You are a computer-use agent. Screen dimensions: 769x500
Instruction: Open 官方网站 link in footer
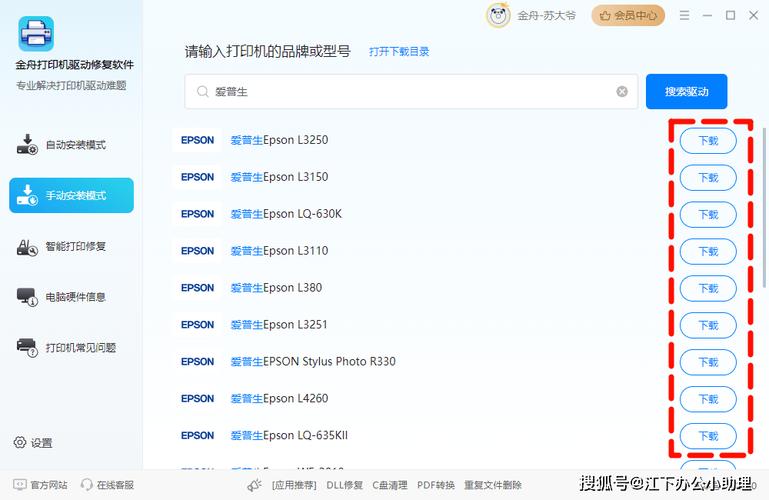pyautogui.click(x=40, y=485)
